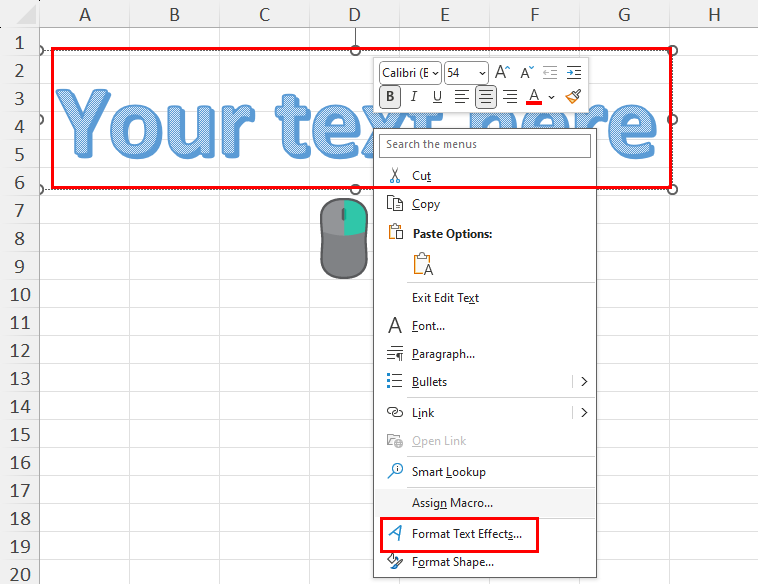The width and height of the screenshot is (758, 584).
Task: Open Format Text Effects... entry
Action: [485, 534]
